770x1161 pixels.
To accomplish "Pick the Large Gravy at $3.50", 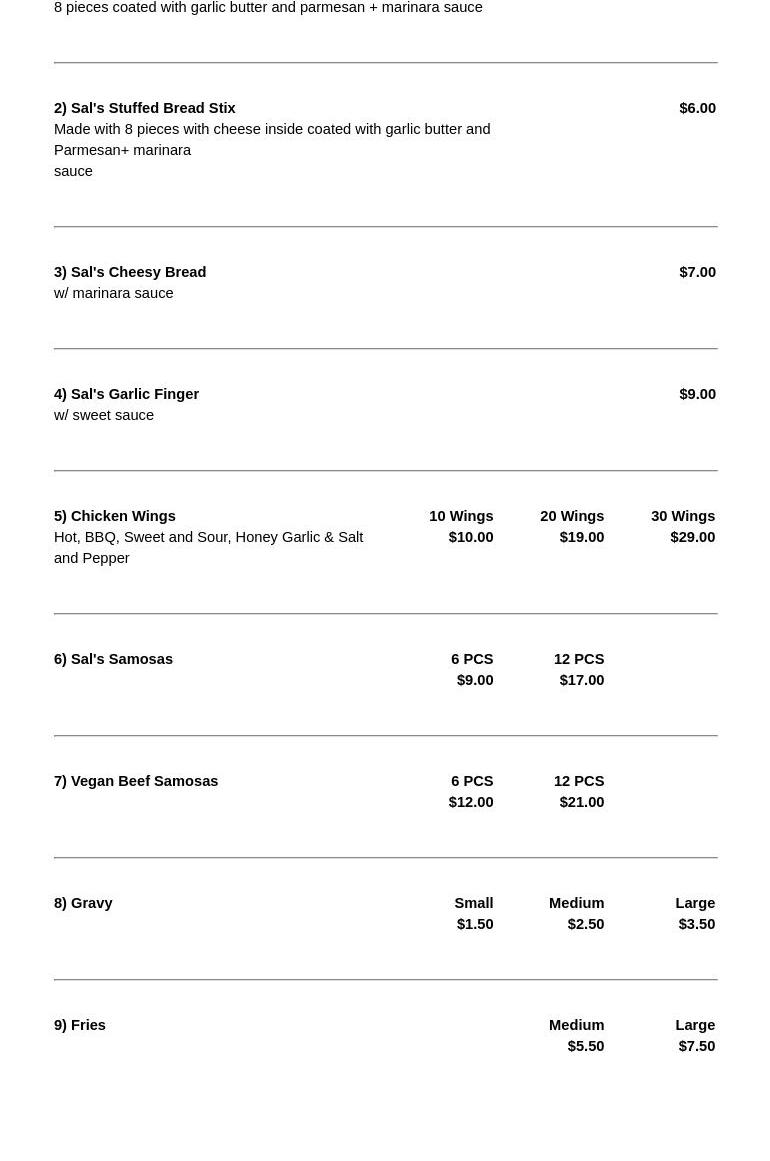I will point(696,914).
